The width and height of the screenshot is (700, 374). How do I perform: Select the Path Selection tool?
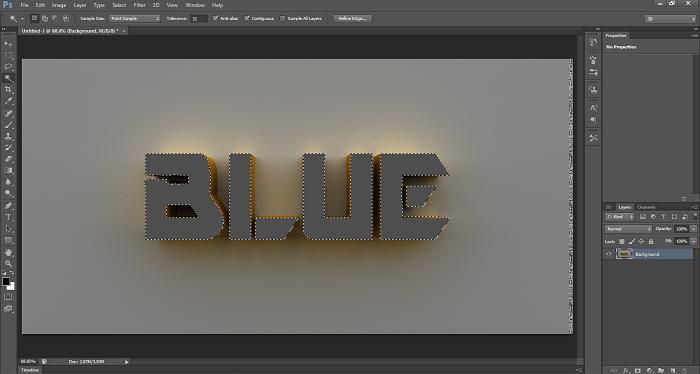(8, 229)
